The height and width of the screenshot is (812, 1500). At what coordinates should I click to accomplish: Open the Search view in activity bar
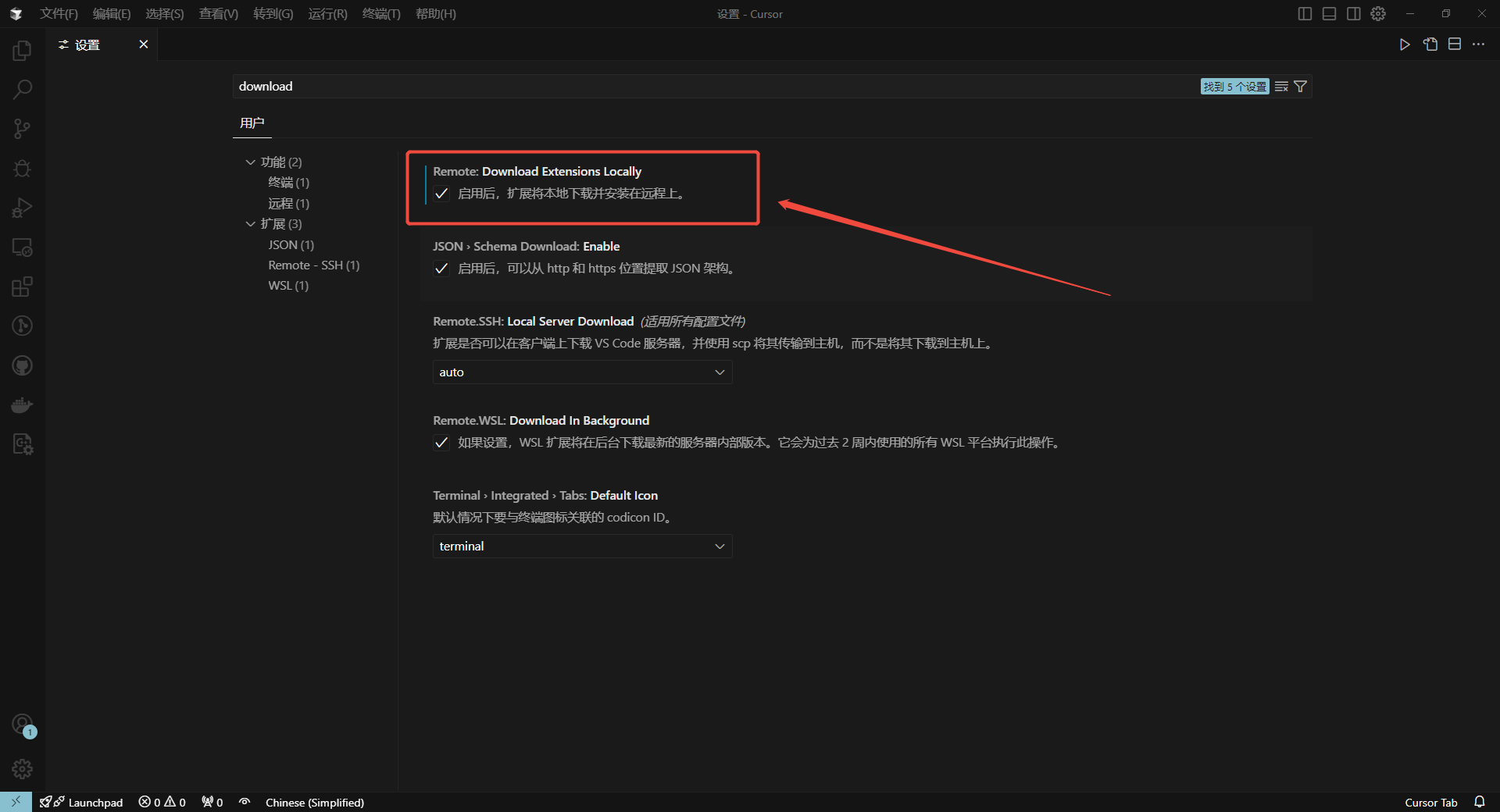[x=22, y=90]
